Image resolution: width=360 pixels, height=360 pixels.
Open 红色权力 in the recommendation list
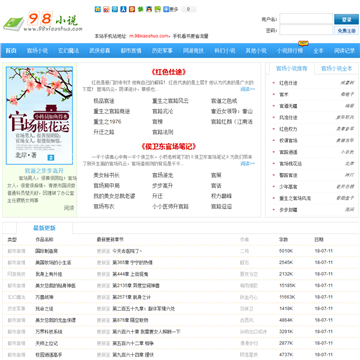pyautogui.click(x=288, y=129)
